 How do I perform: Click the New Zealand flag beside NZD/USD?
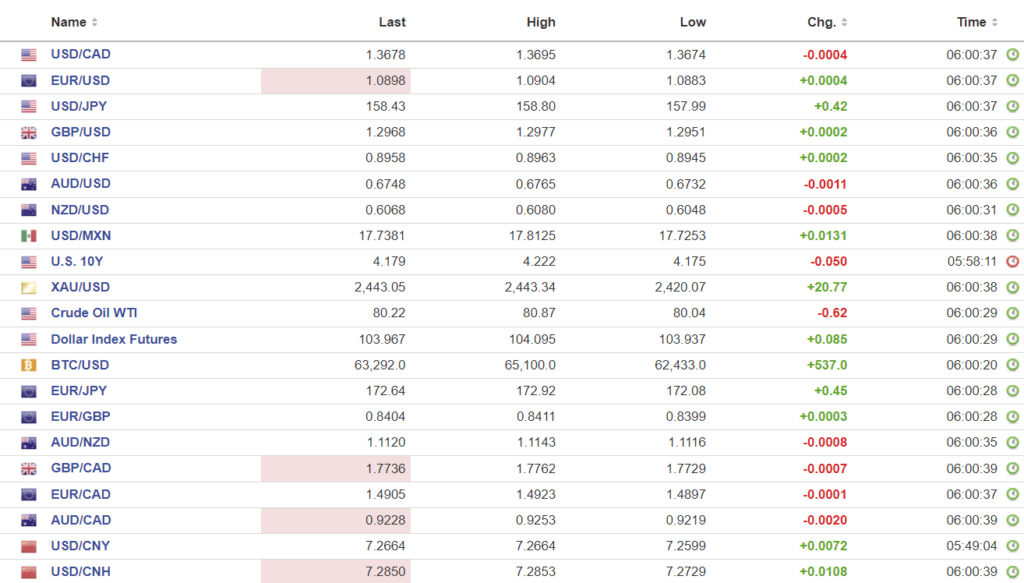(29, 210)
